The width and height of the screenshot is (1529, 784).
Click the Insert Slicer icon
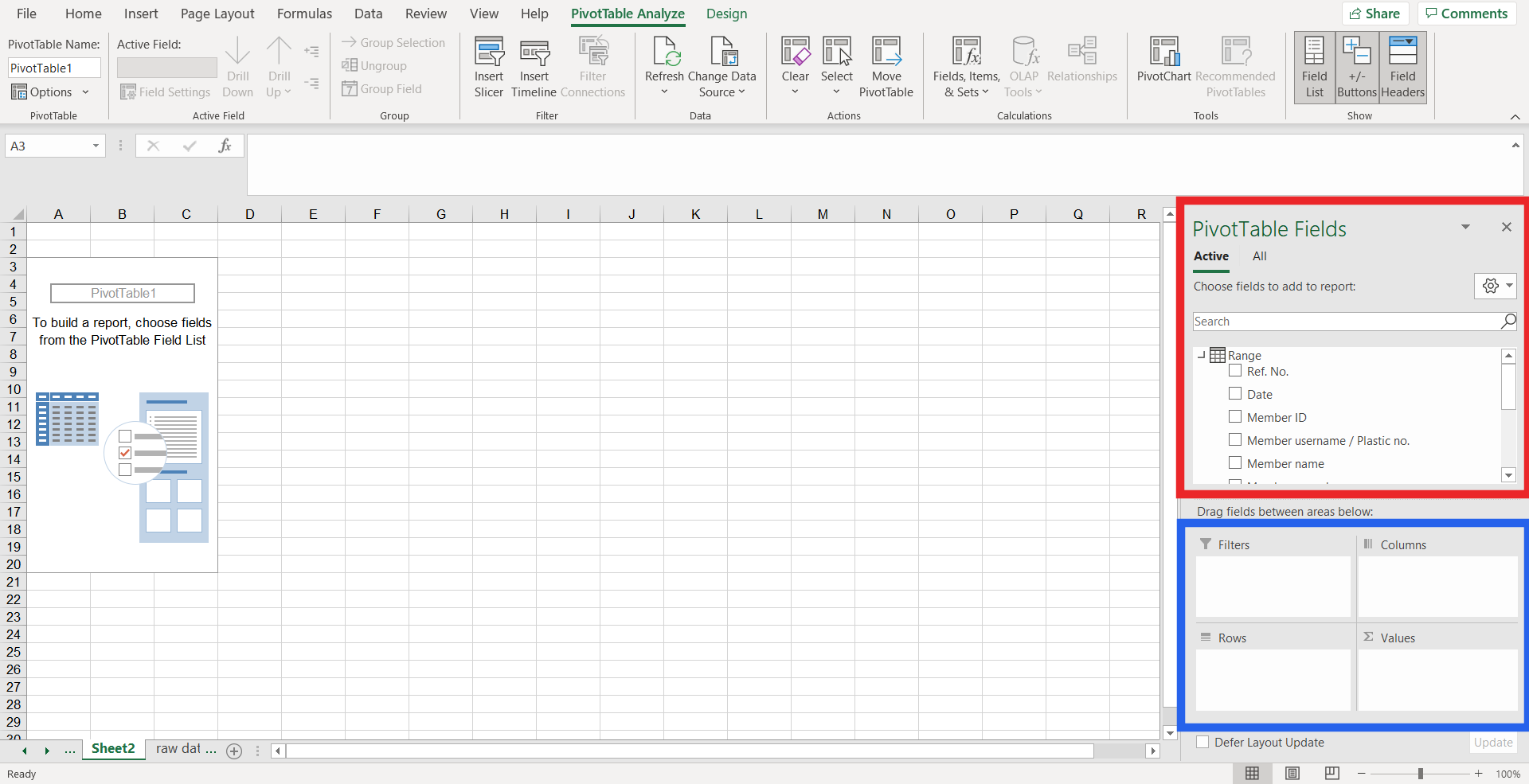[x=488, y=53]
